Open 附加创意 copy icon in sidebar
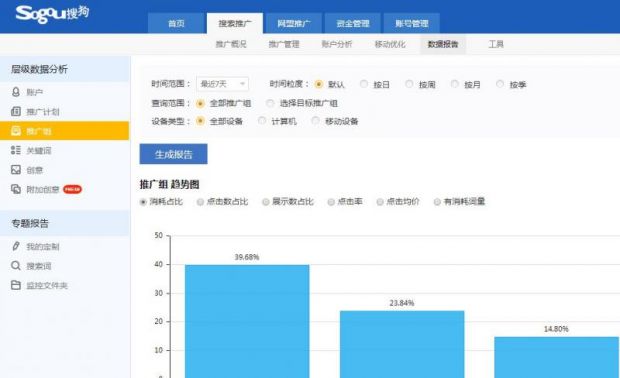The width and height of the screenshot is (620, 378). click(x=16, y=189)
